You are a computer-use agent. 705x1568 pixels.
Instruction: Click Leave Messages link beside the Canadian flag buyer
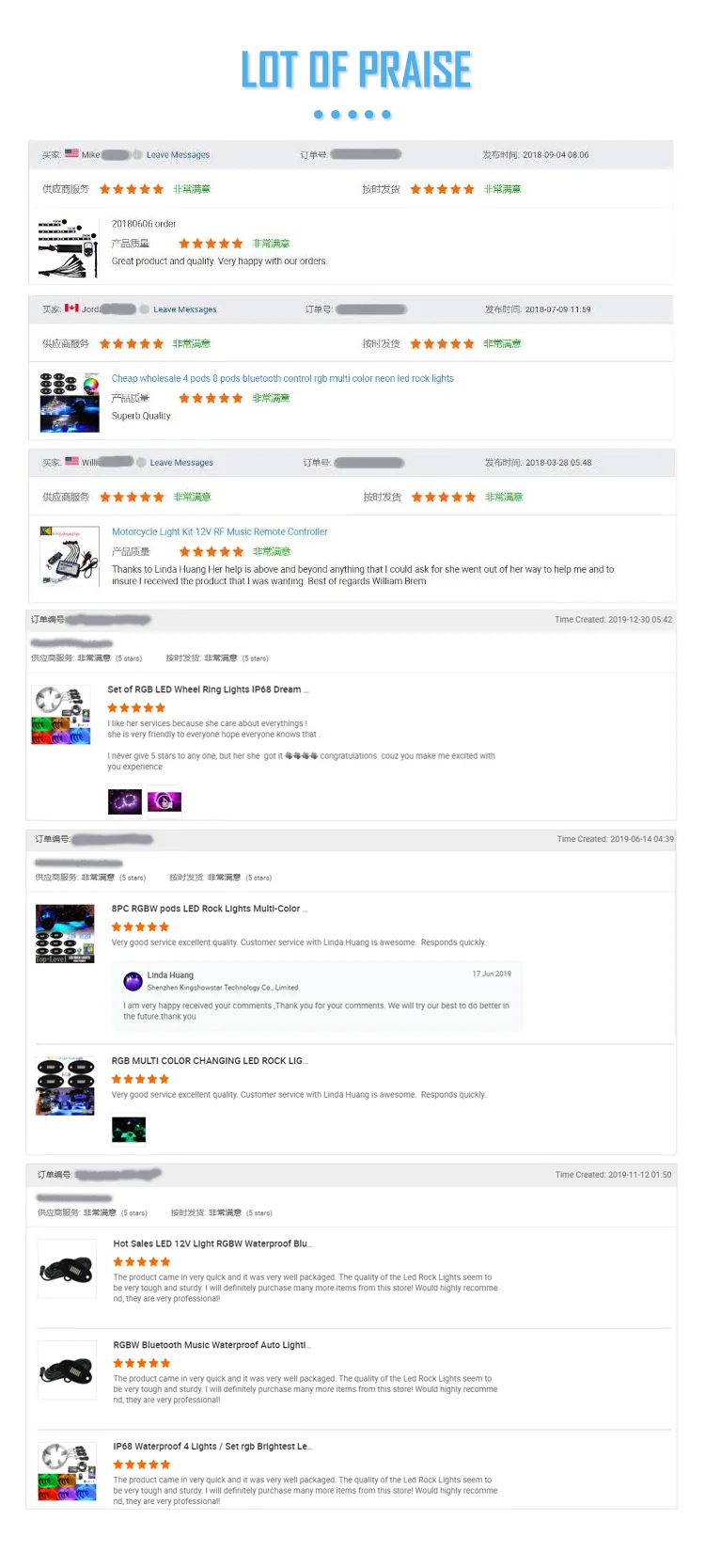point(185,309)
